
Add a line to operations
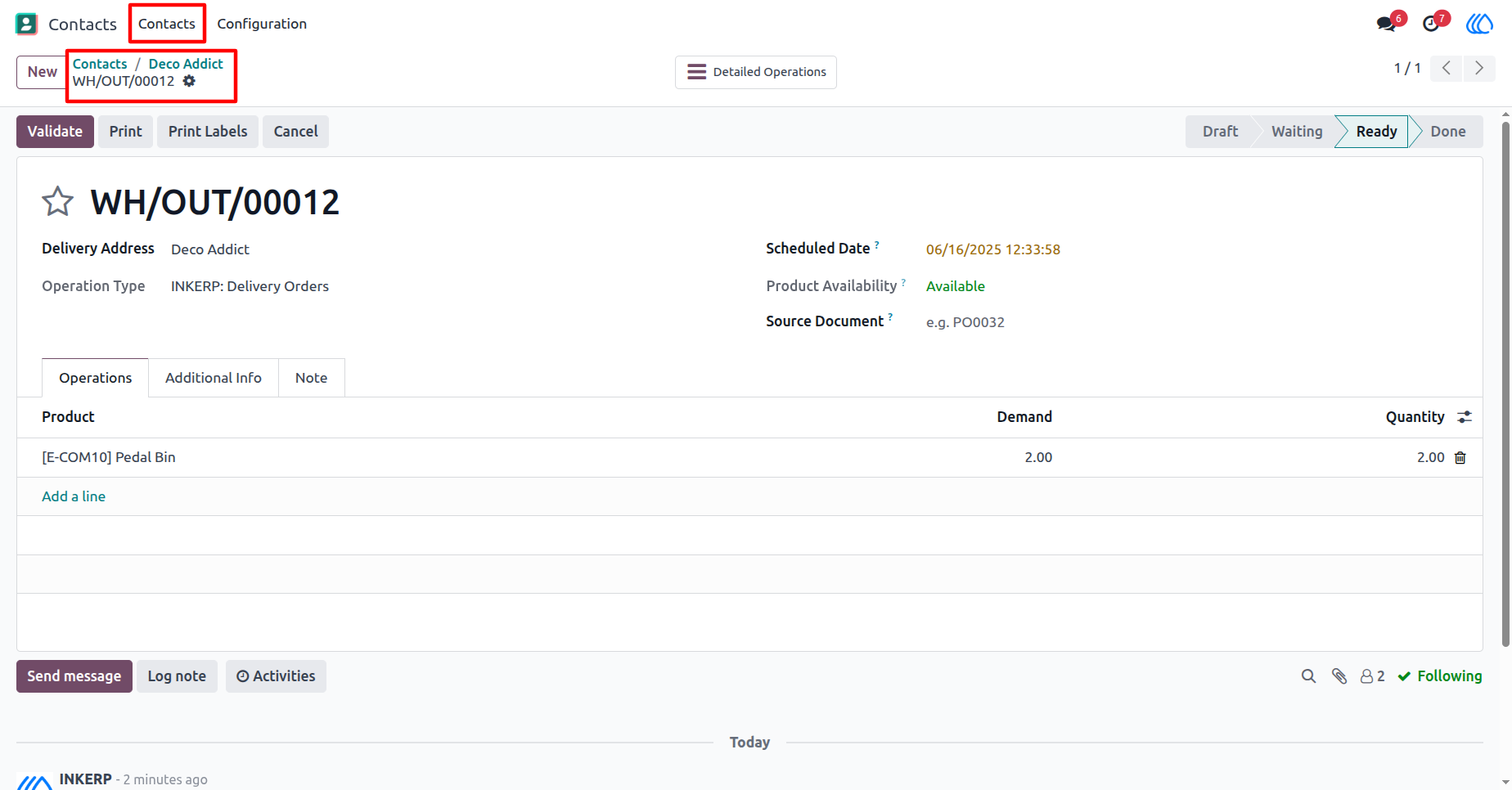click(x=74, y=496)
